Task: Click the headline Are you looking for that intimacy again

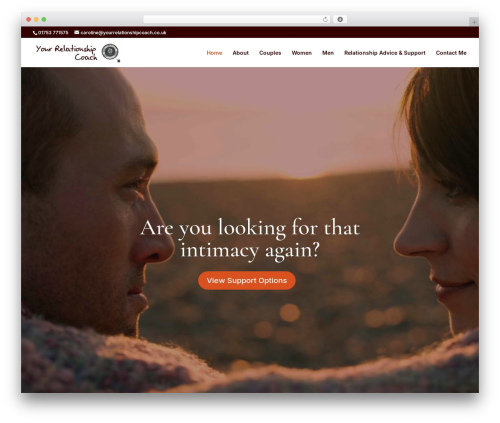Action: click(250, 239)
